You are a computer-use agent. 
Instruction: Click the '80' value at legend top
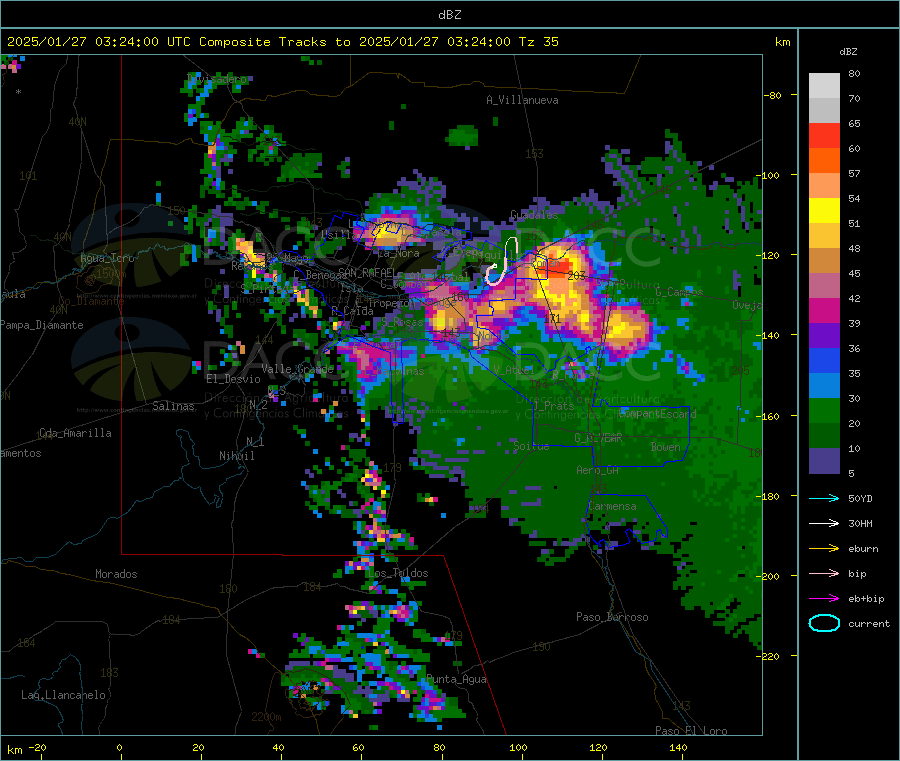[854, 73]
